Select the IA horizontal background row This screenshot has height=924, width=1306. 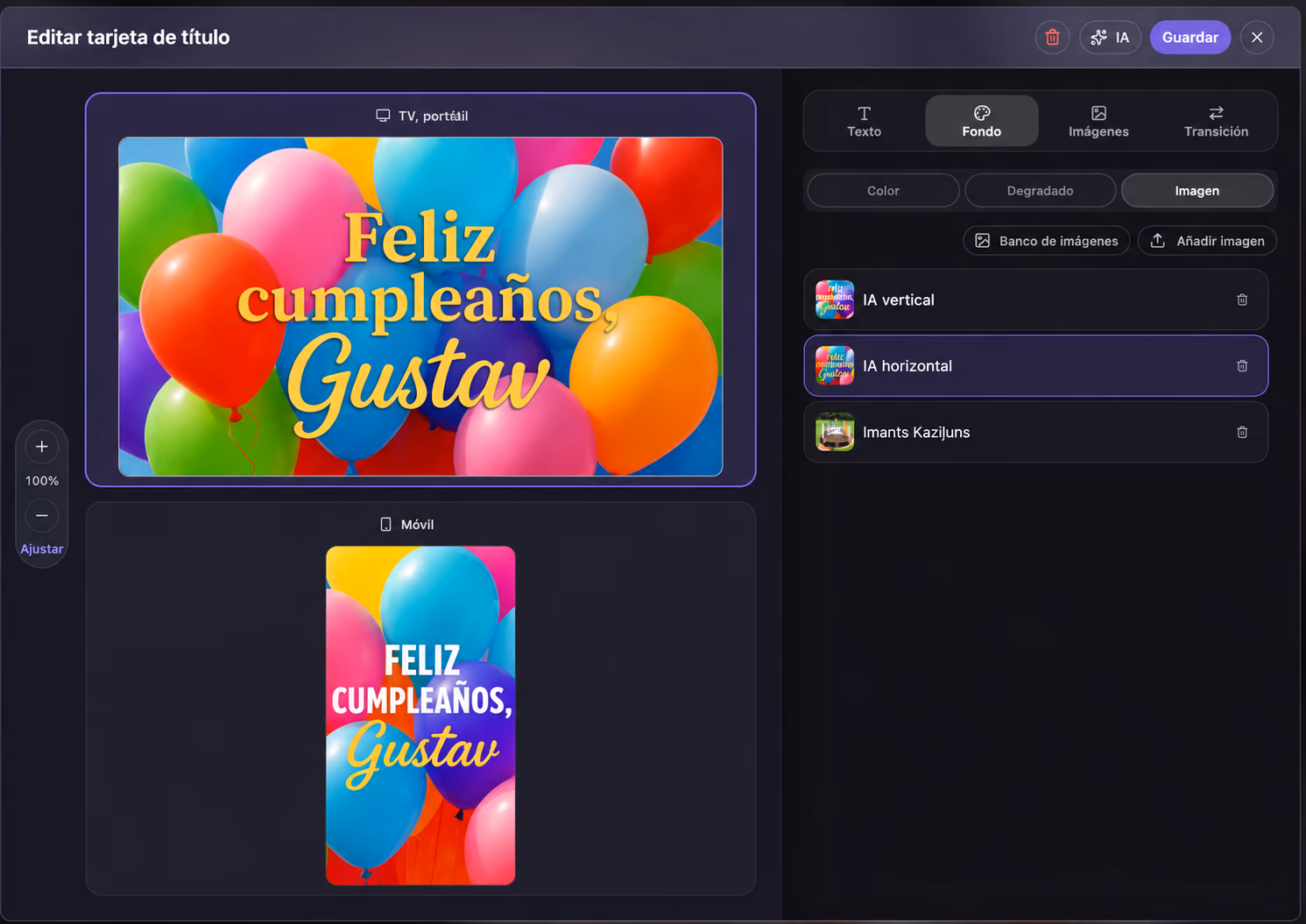click(x=1036, y=366)
